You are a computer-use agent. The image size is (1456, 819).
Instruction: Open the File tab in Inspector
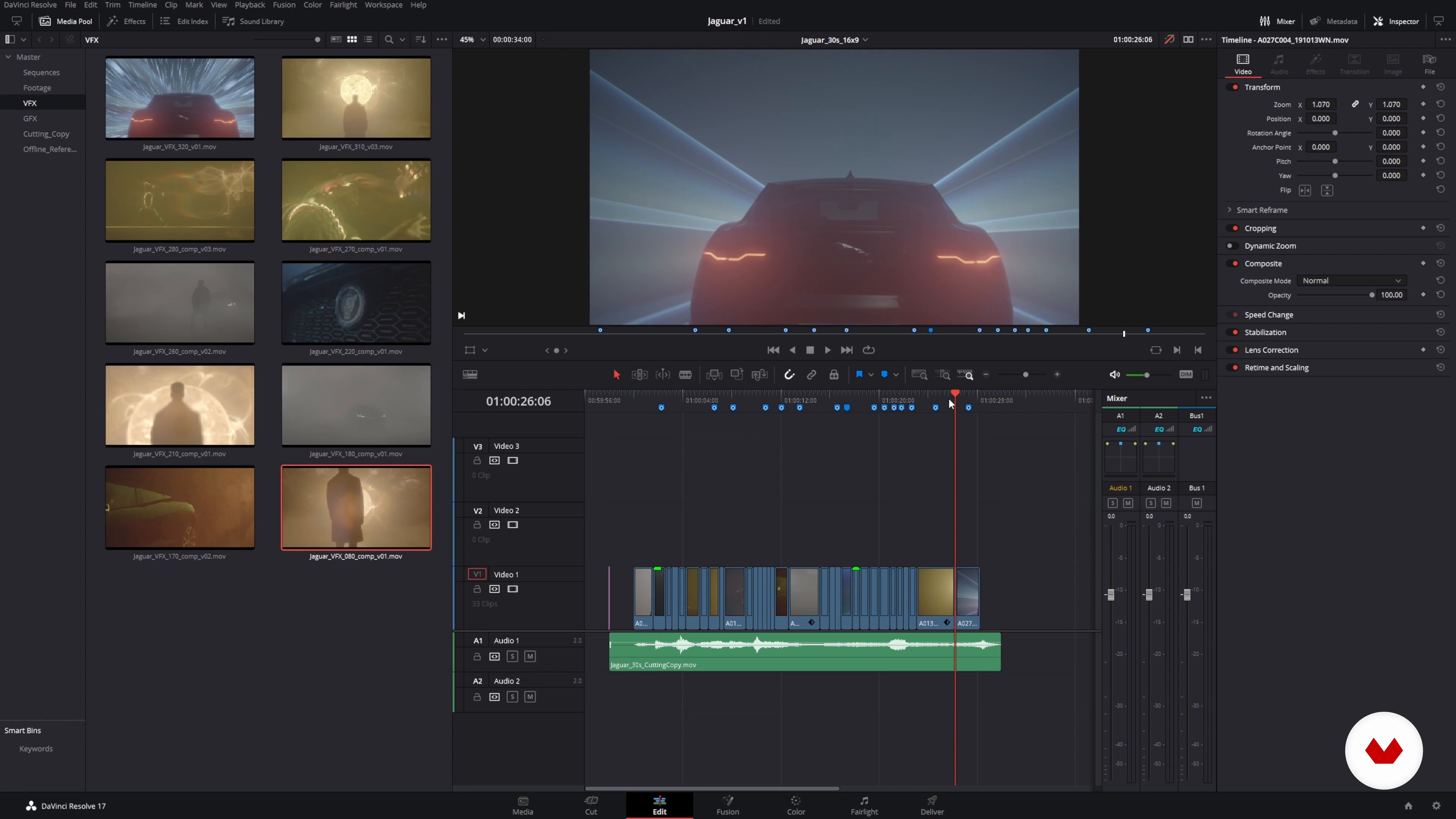1429,64
